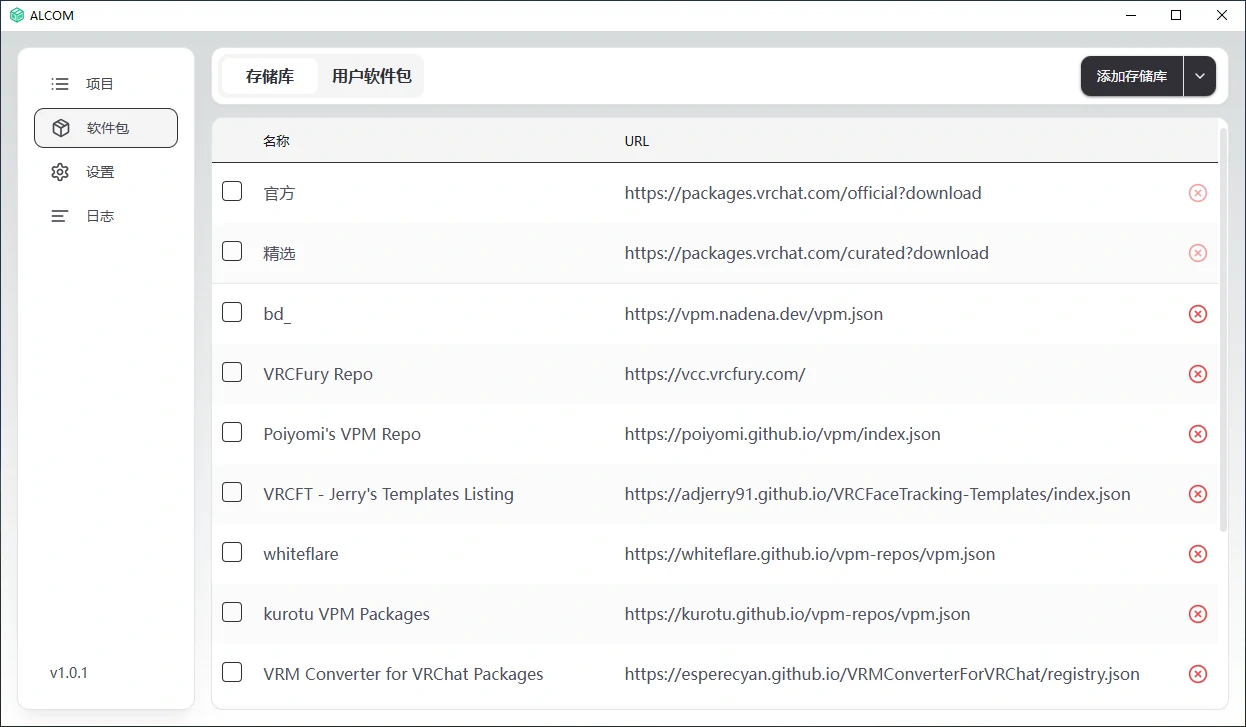Select the 存储库 tab
Image resolution: width=1246 pixels, height=727 pixels.
pyautogui.click(x=270, y=76)
